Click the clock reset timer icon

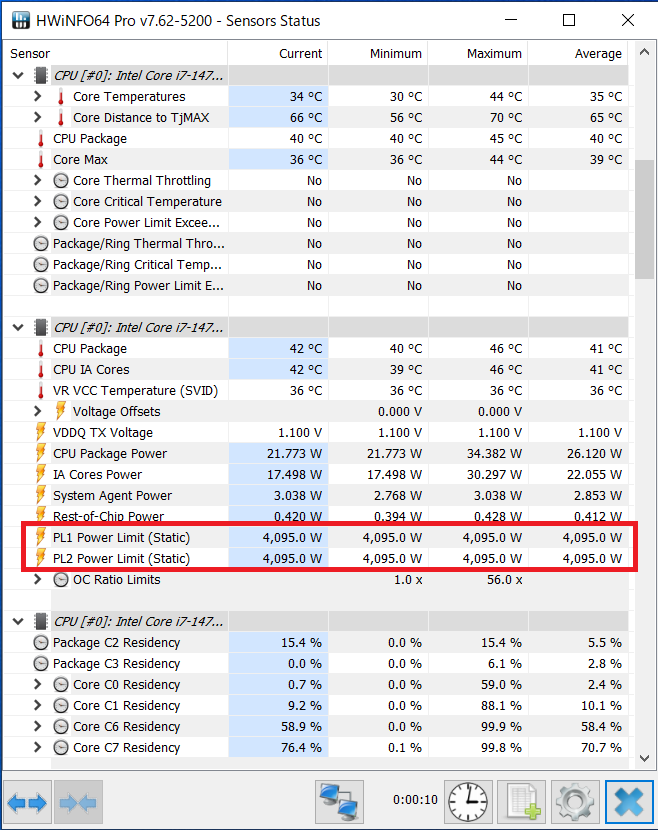pyautogui.click(x=468, y=803)
